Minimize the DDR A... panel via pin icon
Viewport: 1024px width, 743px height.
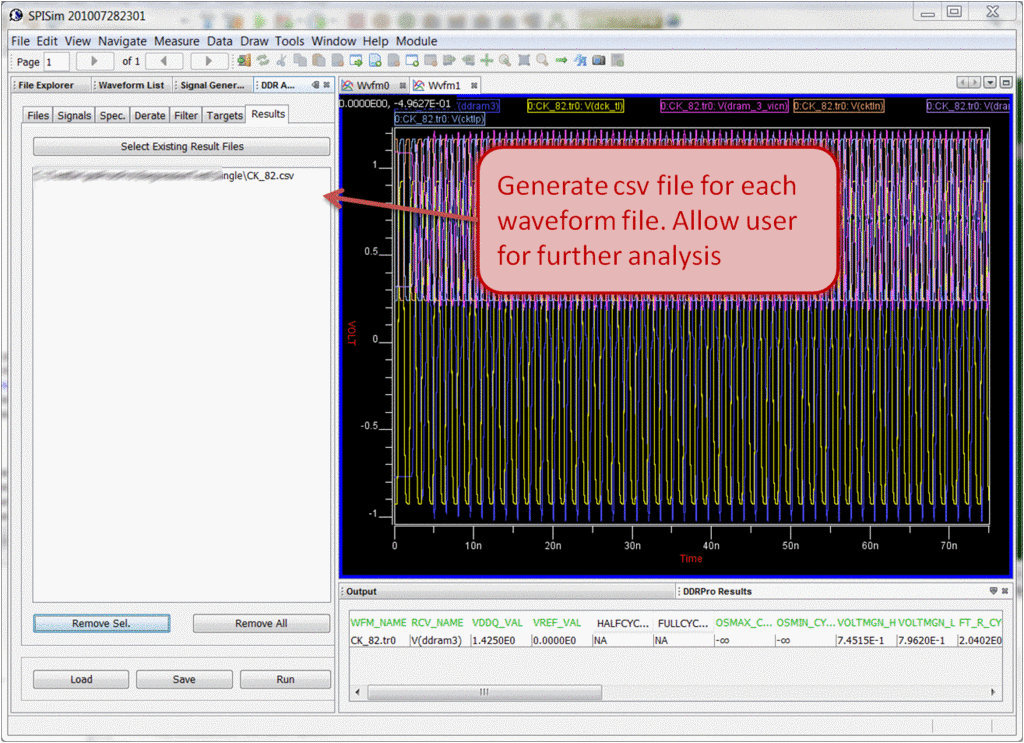click(x=316, y=85)
